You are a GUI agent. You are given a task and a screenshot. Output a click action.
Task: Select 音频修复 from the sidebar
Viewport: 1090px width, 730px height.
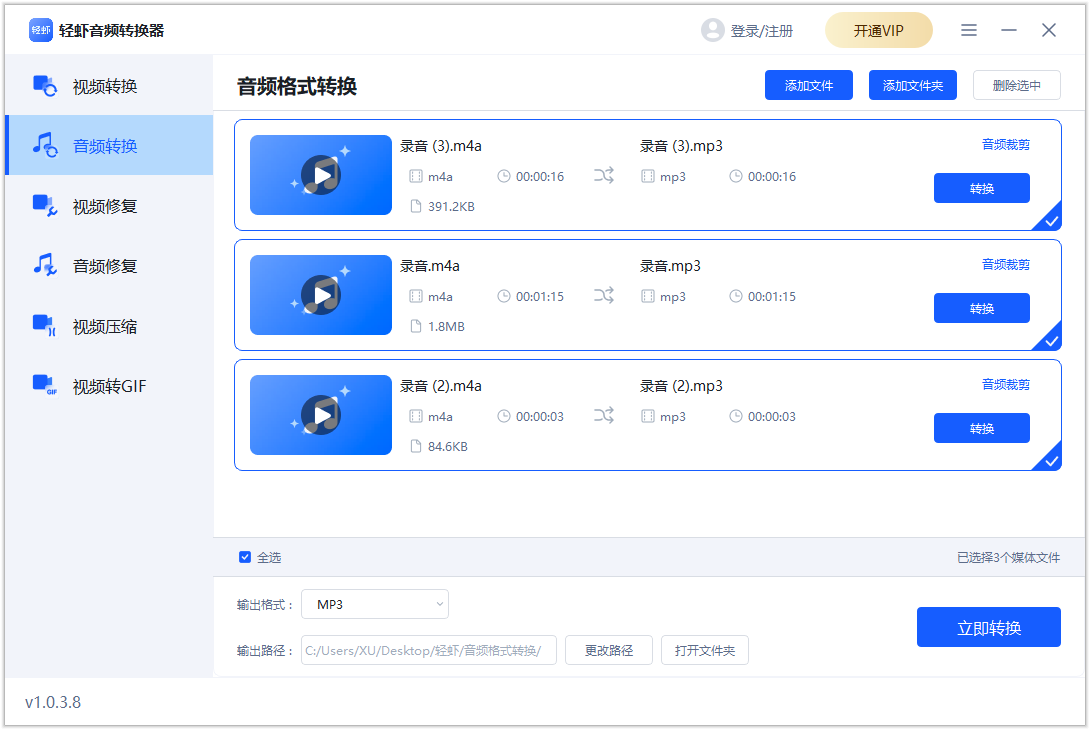coord(105,266)
